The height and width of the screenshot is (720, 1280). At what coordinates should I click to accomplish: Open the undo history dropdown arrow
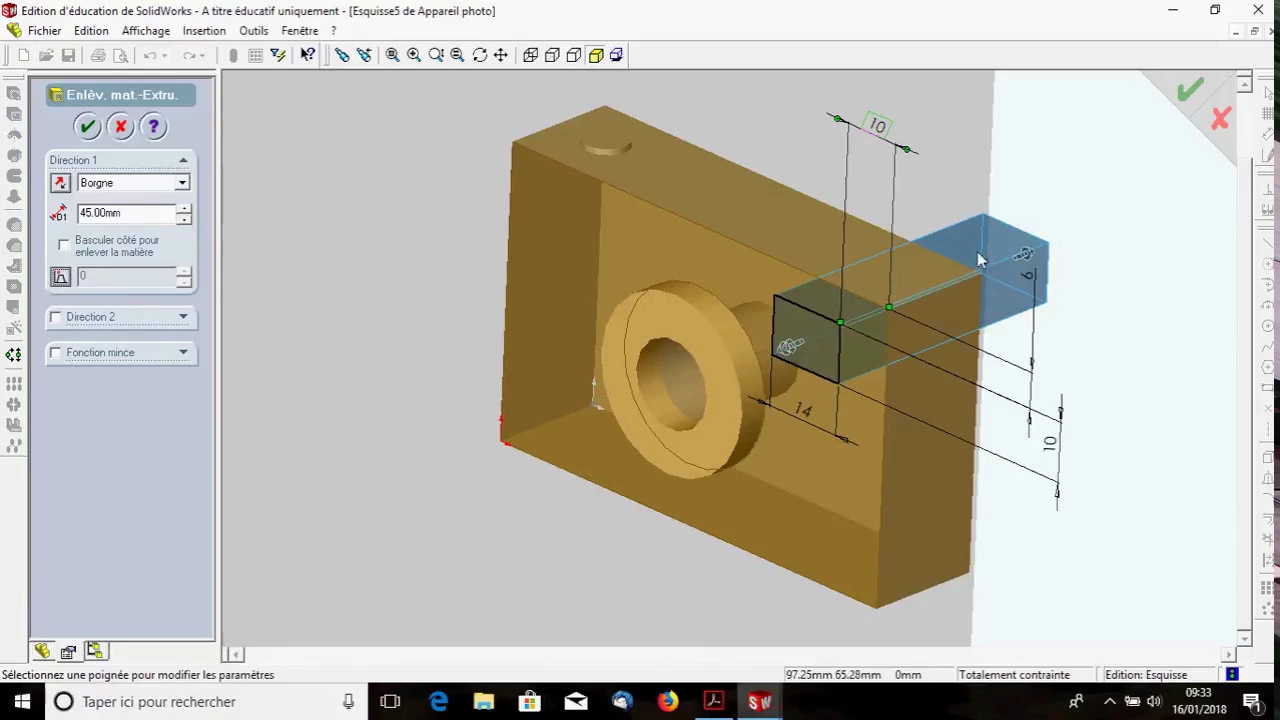coord(164,55)
